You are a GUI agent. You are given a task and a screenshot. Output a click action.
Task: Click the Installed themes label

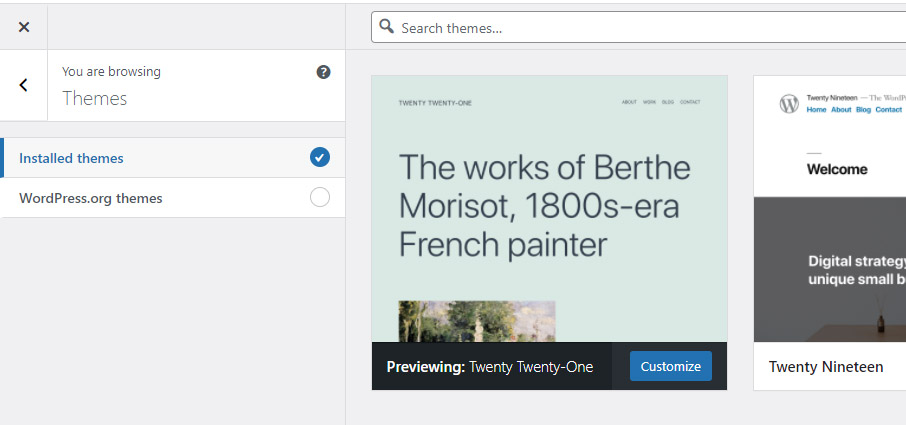(71, 158)
